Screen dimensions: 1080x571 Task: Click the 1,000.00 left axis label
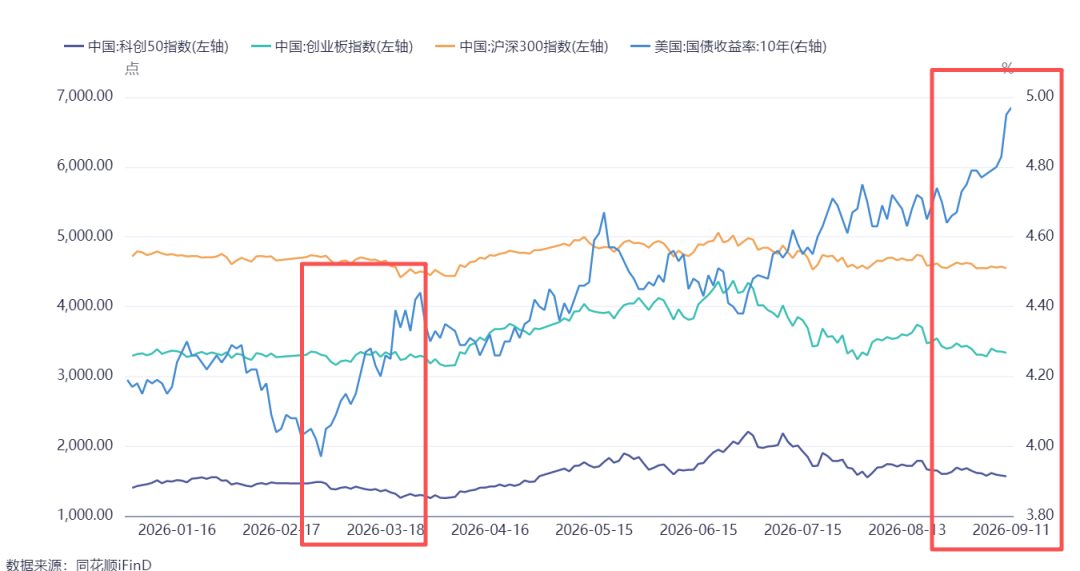[85, 515]
